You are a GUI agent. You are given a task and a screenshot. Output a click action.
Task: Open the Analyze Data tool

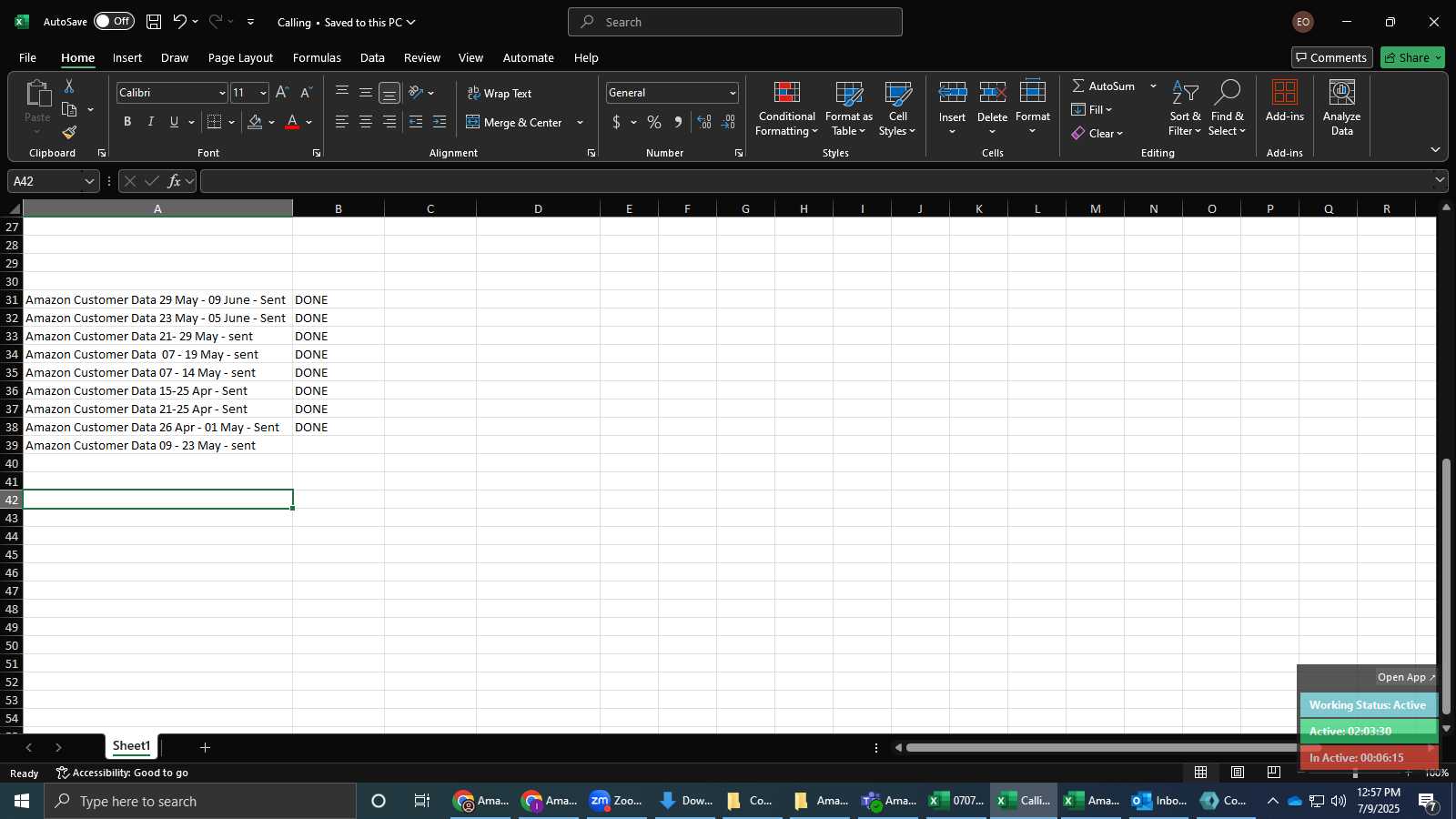[x=1341, y=108]
